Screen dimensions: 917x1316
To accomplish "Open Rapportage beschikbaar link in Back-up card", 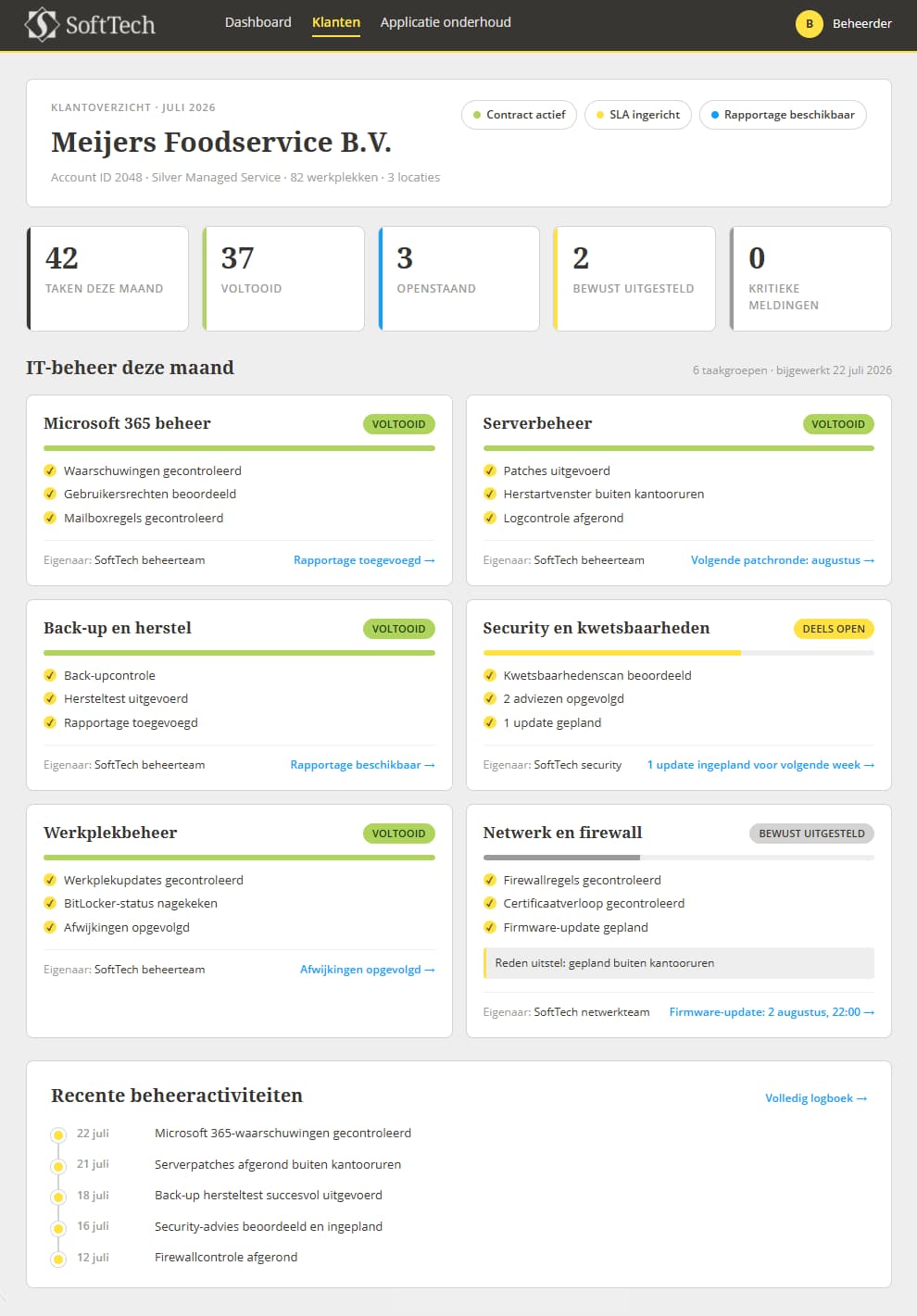I will coord(362,765).
